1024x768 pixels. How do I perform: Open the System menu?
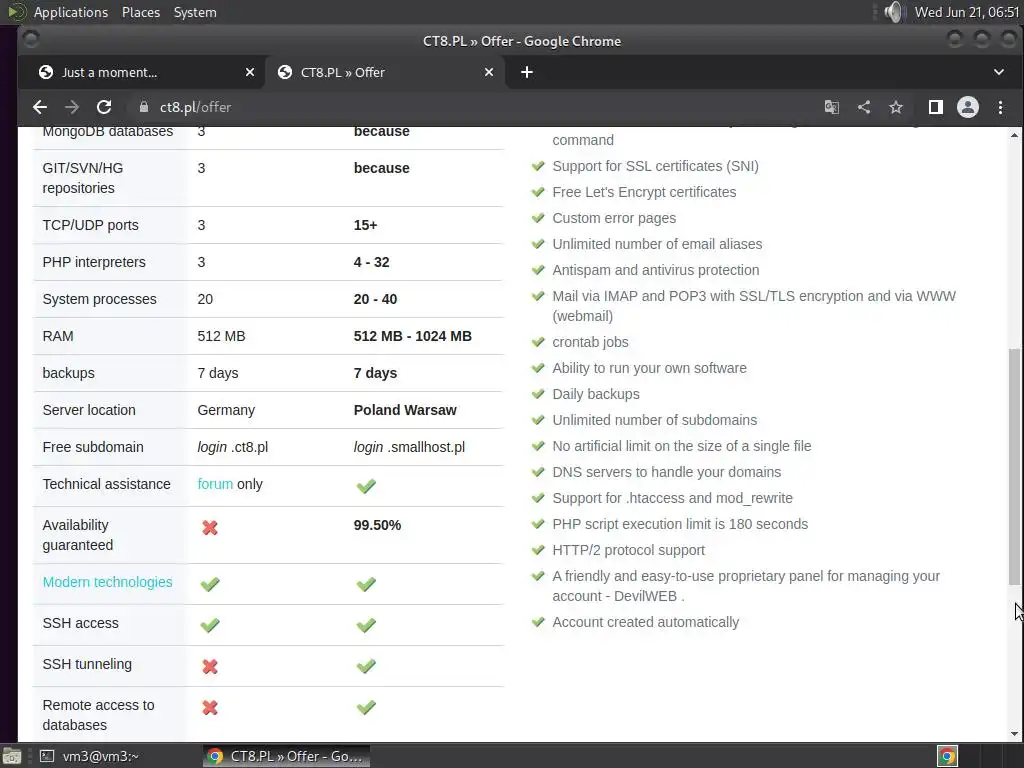click(195, 12)
